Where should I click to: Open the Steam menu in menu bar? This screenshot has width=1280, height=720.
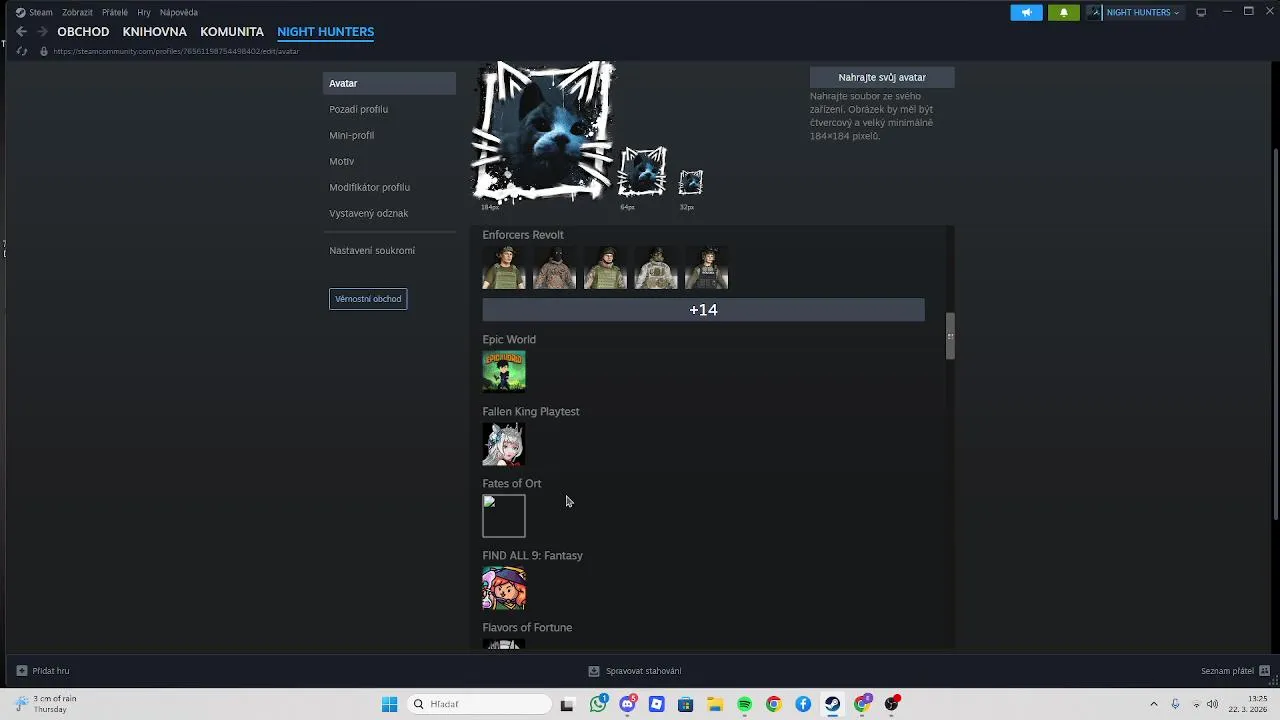[34, 12]
